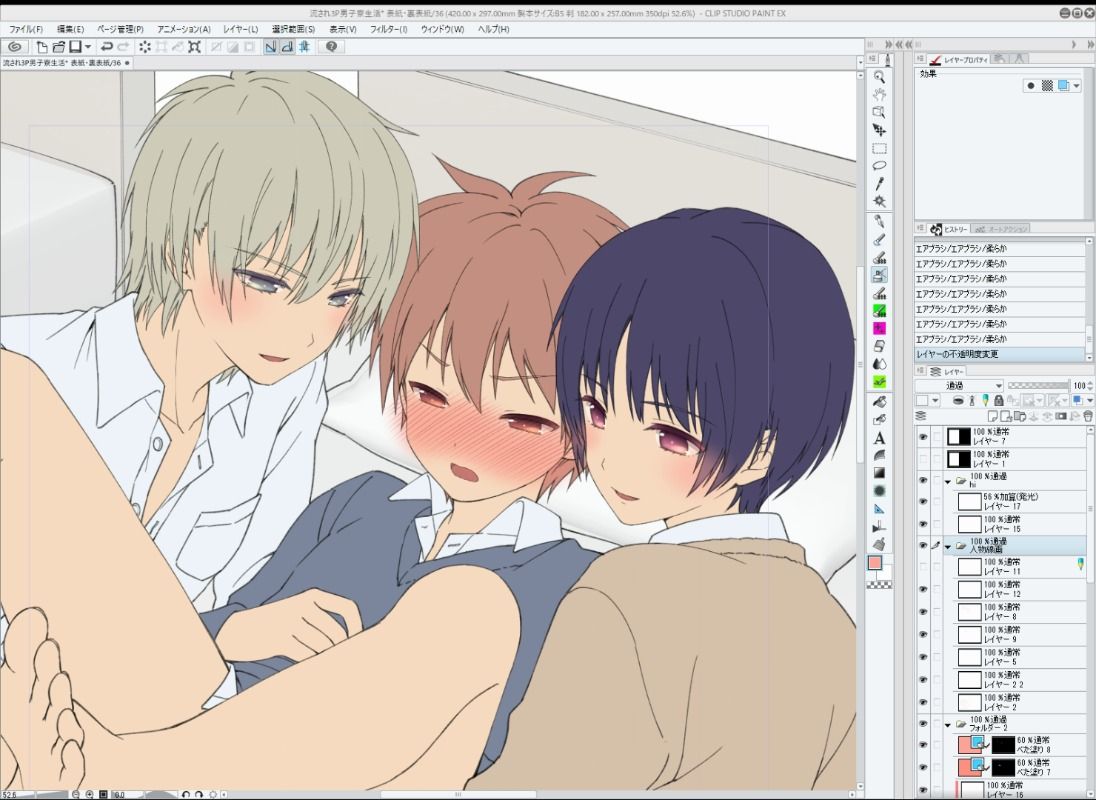Image resolution: width=1096 pixels, height=800 pixels.
Task: Click the open file folder icon
Action: [59, 47]
